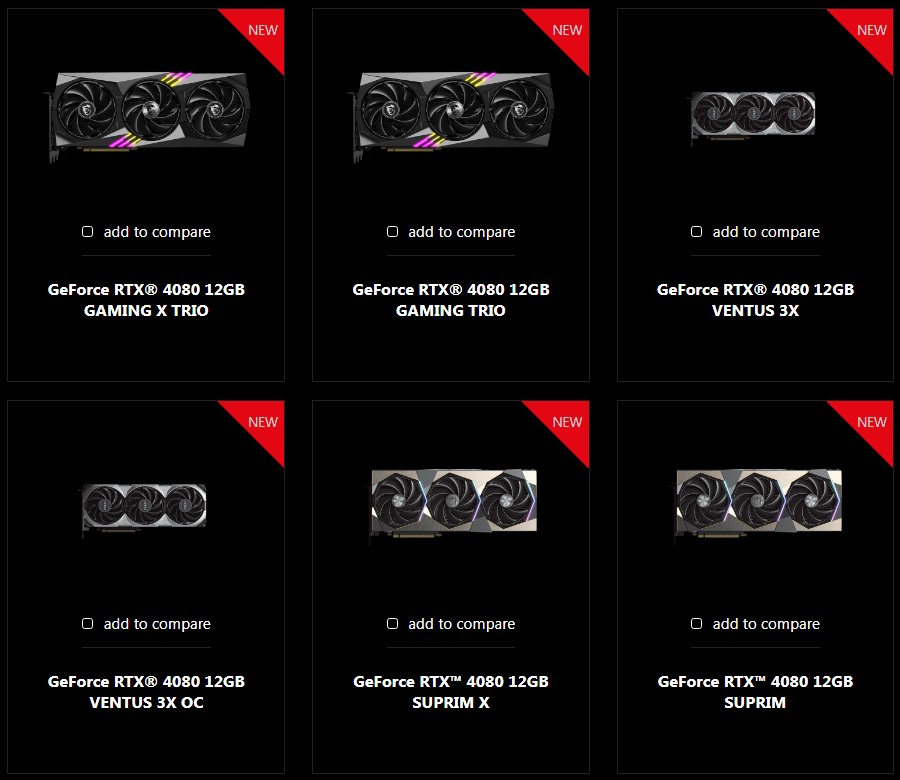Image resolution: width=900 pixels, height=780 pixels.
Task: Open GAMING TRIO graphics card image
Action: point(453,115)
